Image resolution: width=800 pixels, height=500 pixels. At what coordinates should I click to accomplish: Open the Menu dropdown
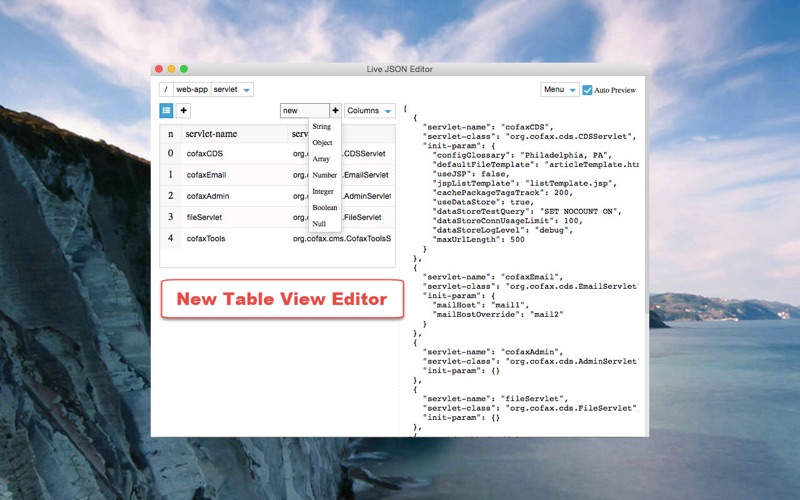pos(560,89)
